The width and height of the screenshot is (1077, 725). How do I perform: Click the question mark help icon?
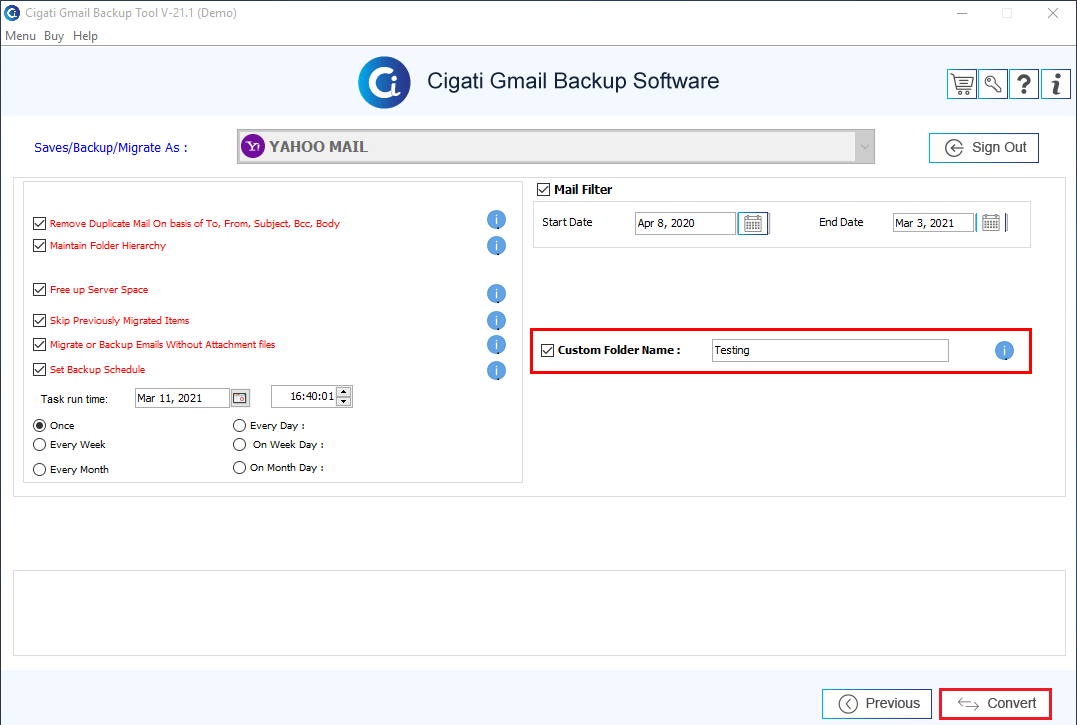pyautogui.click(x=1024, y=84)
